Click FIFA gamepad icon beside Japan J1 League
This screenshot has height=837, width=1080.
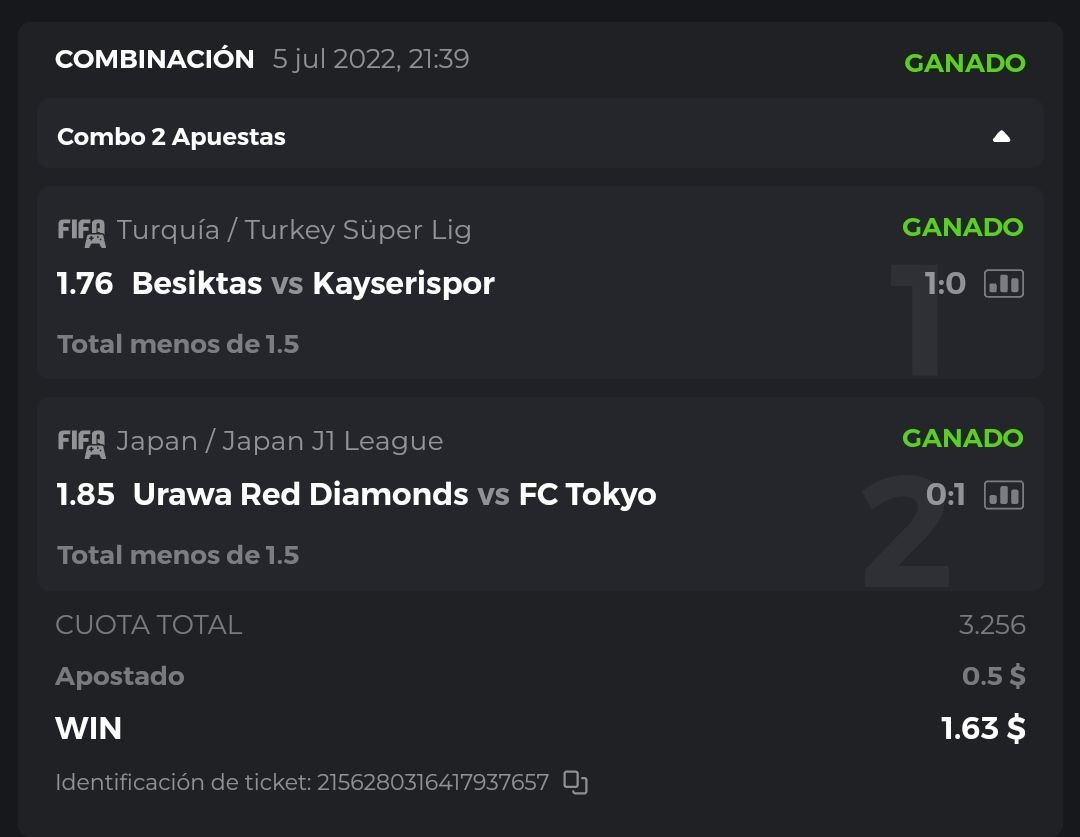click(81, 443)
